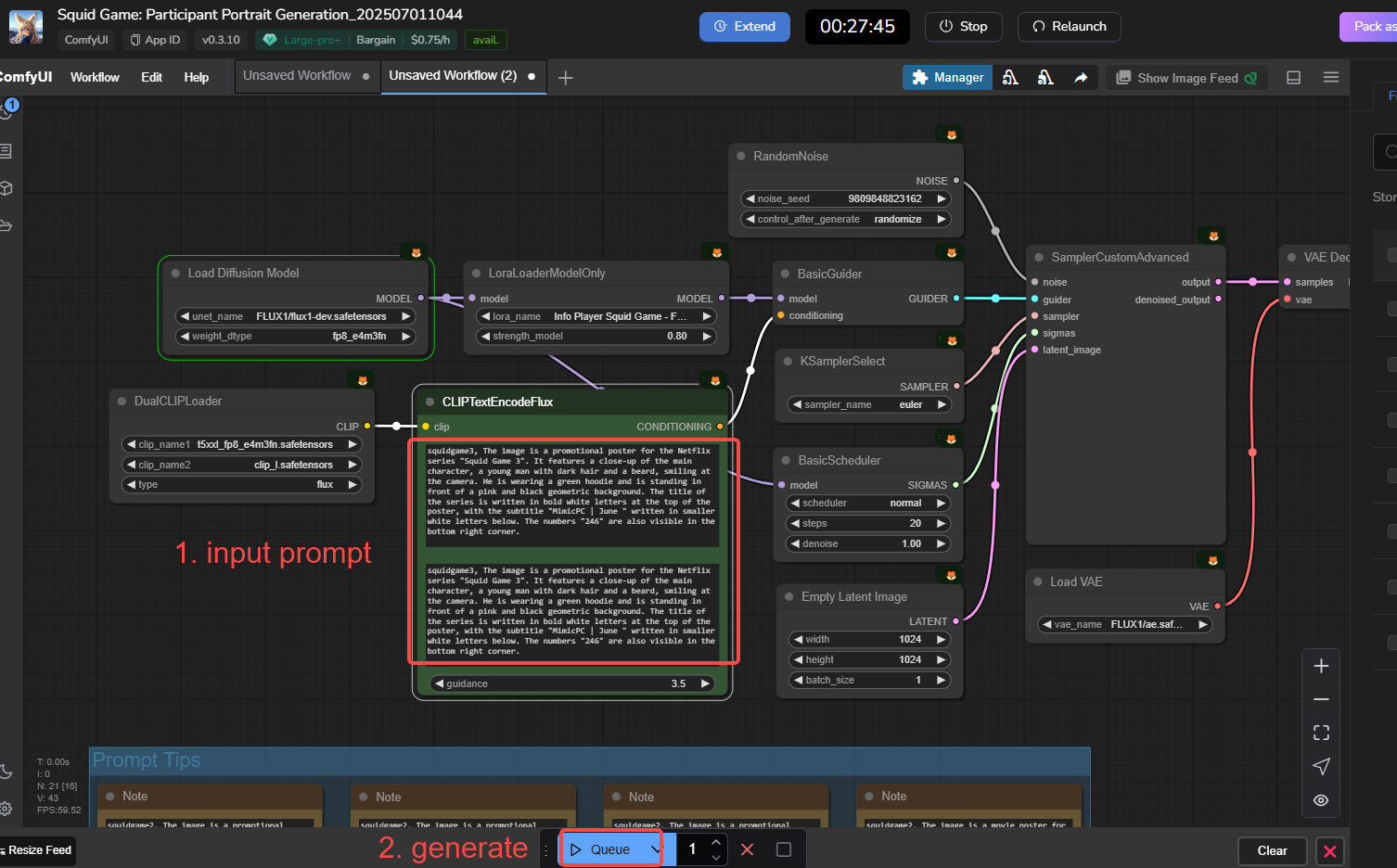Toggle dark theme moon icon in sidebar
Image resolution: width=1397 pixels, height=868 pixels.
coord(6,772)
